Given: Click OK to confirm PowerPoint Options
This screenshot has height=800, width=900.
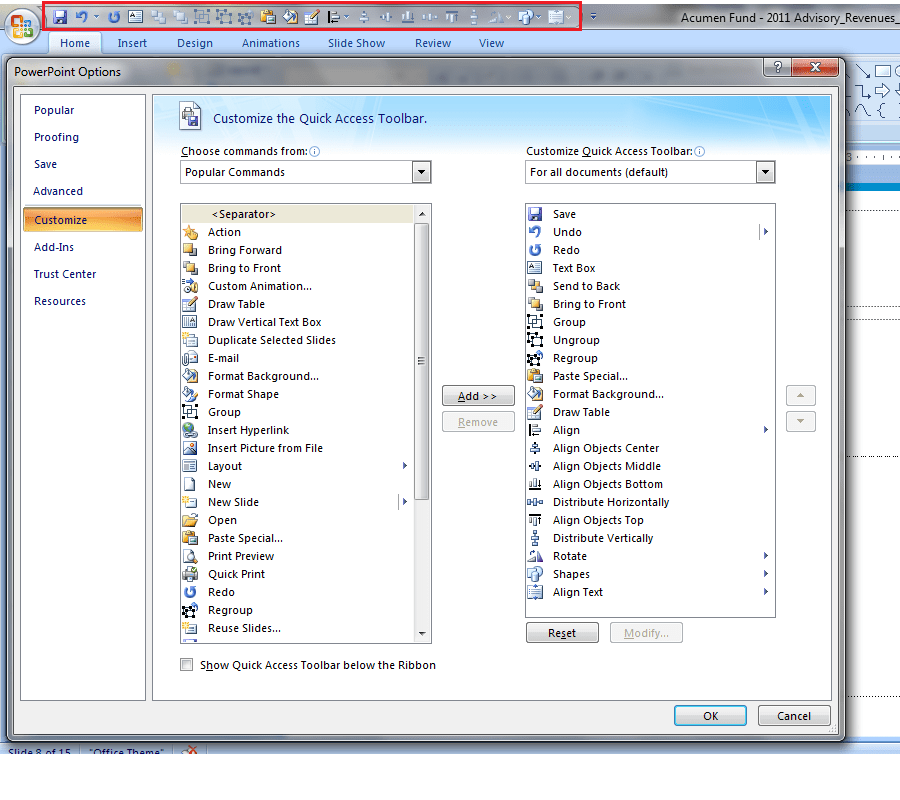Looking at the screenshot, I should click(x=710, y=716).
